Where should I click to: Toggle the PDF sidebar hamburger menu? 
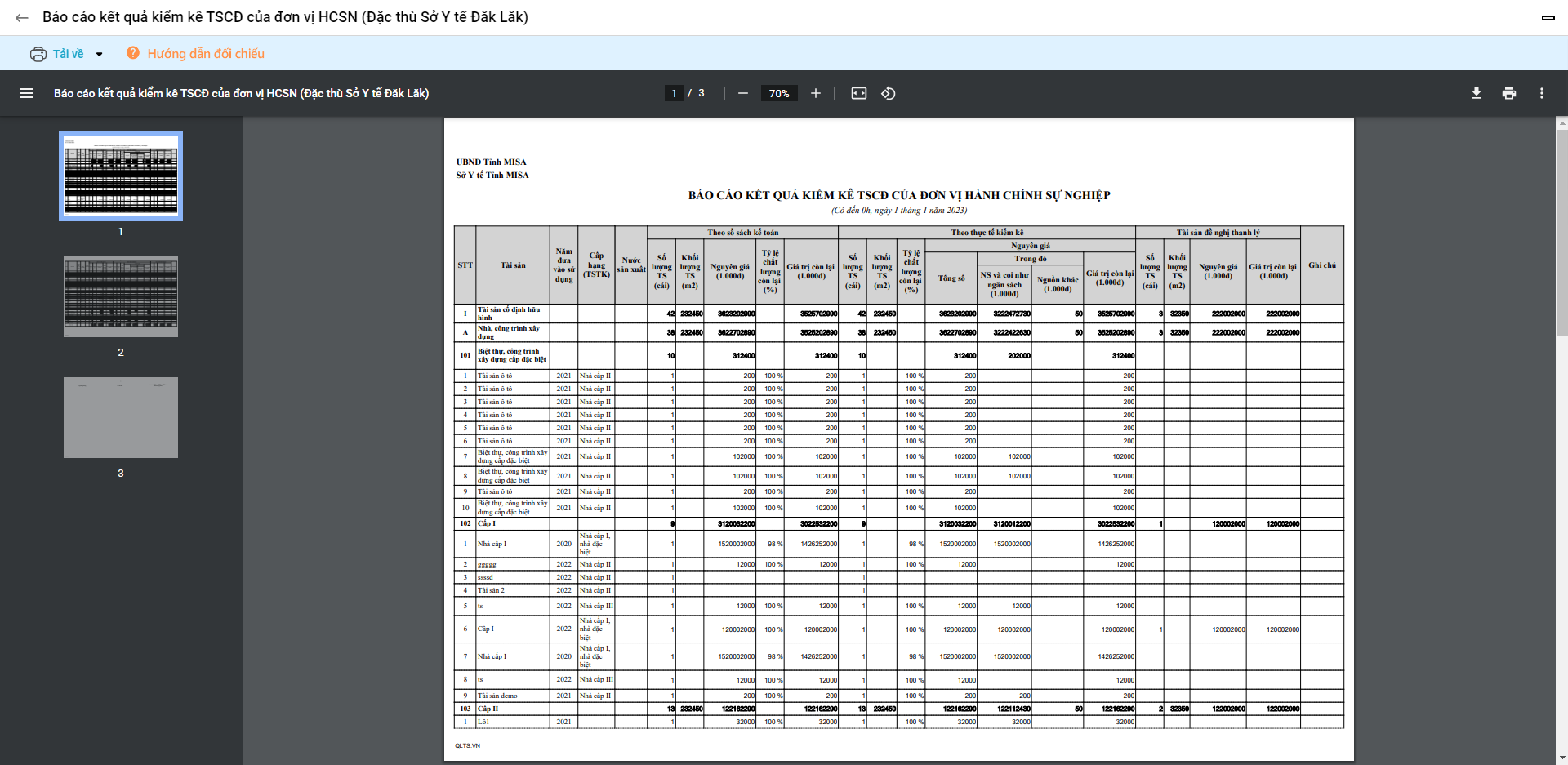tap(26, 93)
